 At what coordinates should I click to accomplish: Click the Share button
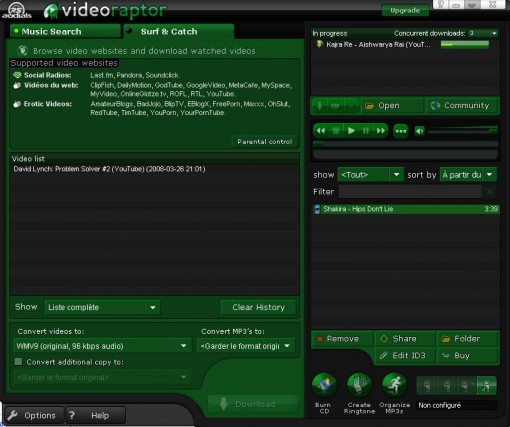click(x=405, y=339)
